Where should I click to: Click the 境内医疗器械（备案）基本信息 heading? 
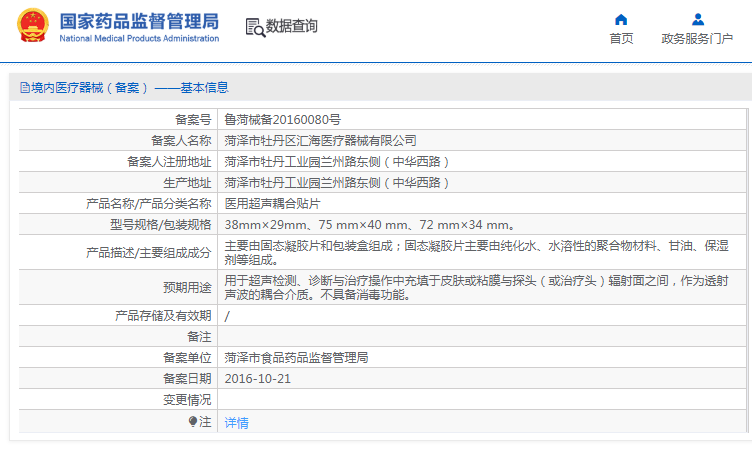129,88
